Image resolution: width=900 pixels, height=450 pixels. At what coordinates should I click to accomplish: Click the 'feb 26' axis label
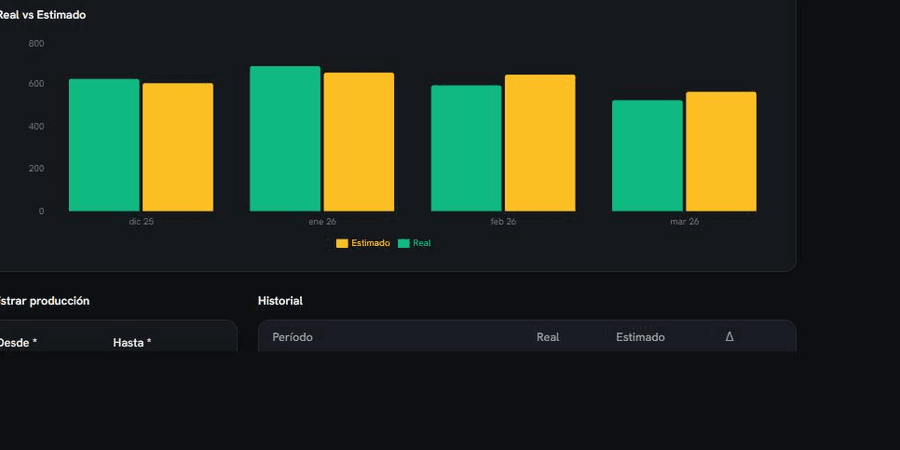503,222
